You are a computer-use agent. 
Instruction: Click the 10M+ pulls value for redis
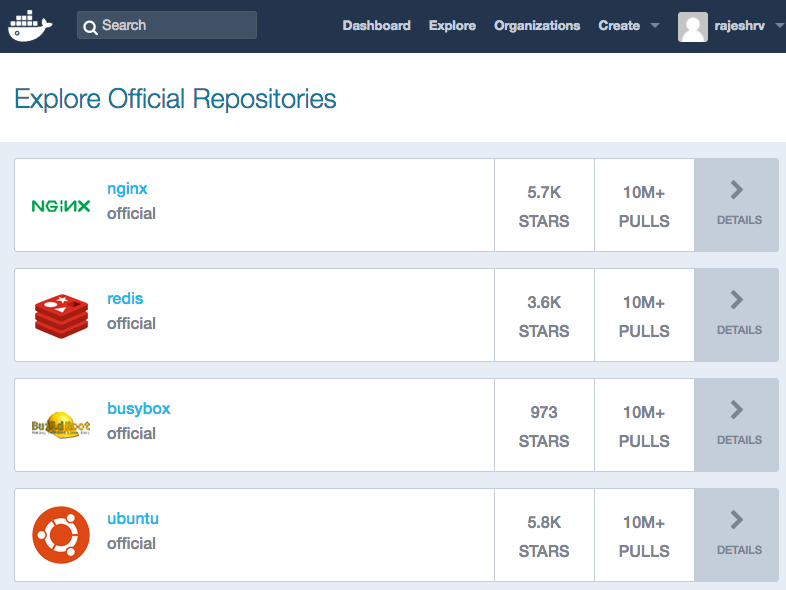[x=644, y=302]
